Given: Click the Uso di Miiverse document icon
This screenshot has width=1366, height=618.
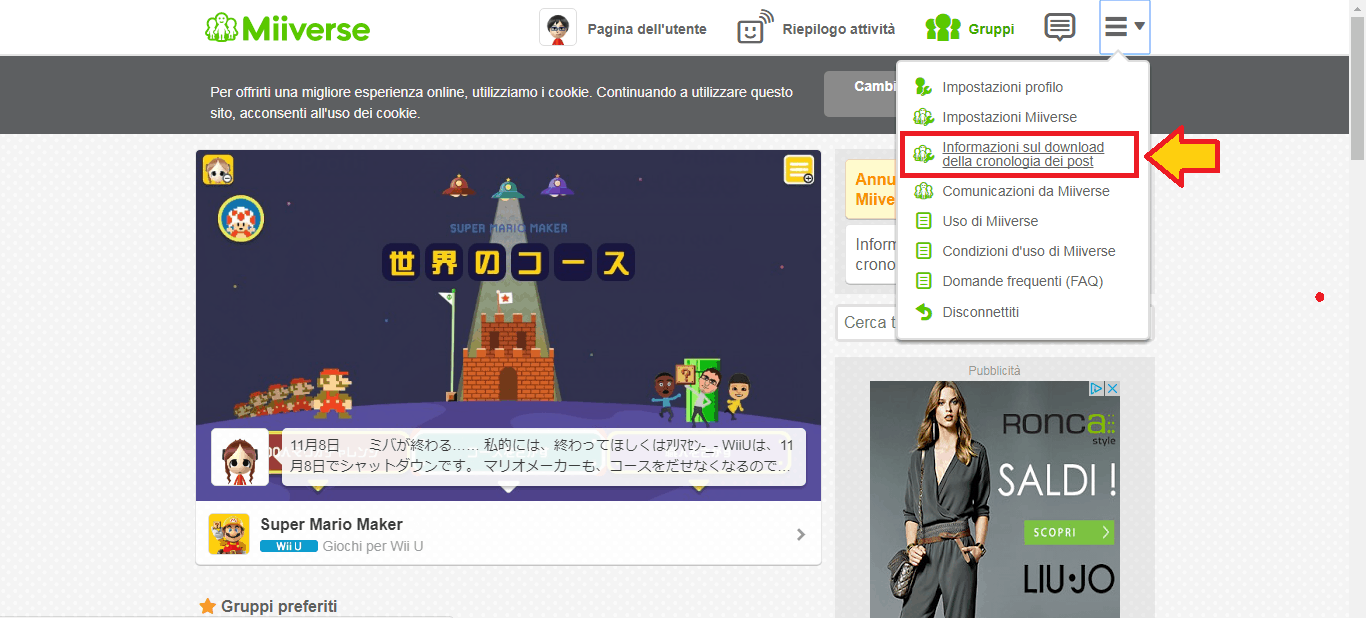Looking at the screenshot, I should pos(924,221).
